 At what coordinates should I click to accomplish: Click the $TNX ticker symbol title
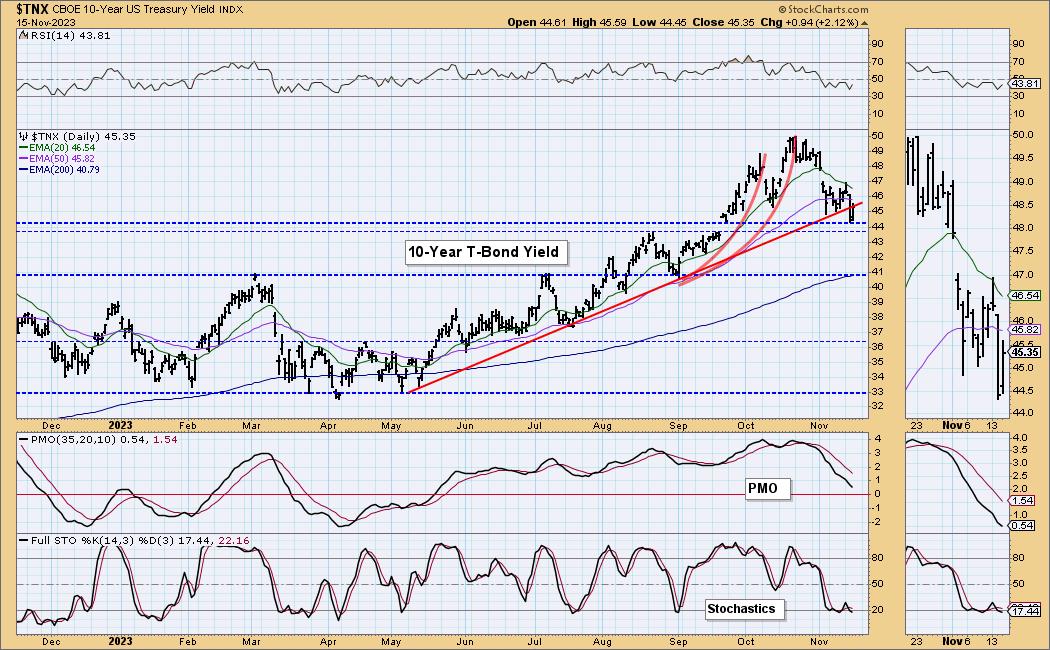pyautogui.click(x=32, y=9)
